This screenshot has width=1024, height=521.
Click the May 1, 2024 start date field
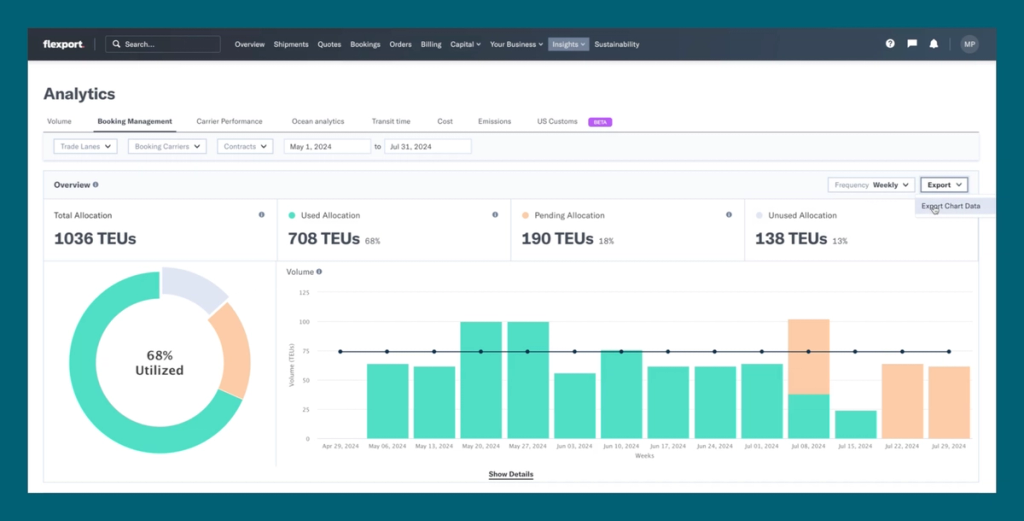click(327, 147)
